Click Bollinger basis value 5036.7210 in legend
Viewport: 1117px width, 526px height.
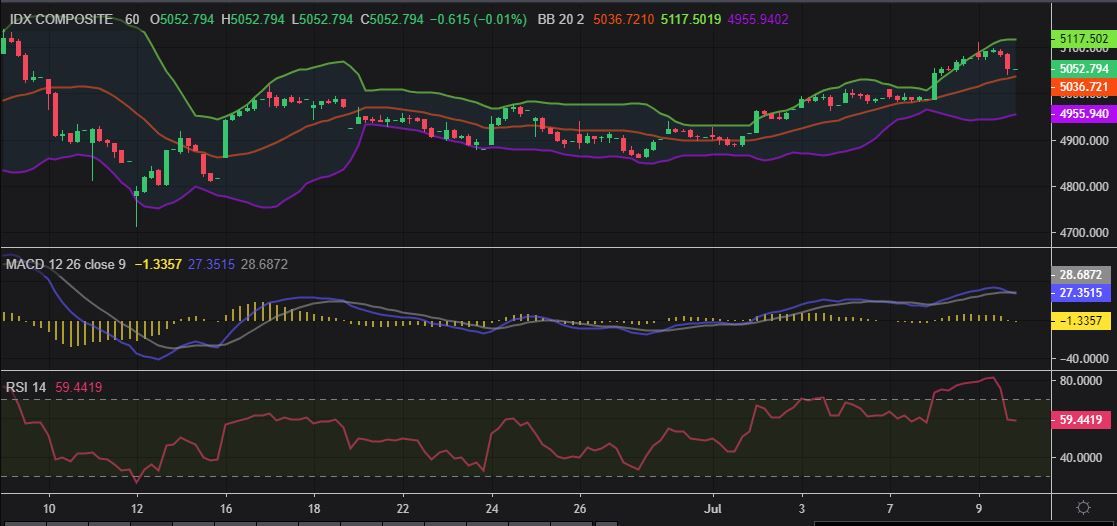(625, 20)
